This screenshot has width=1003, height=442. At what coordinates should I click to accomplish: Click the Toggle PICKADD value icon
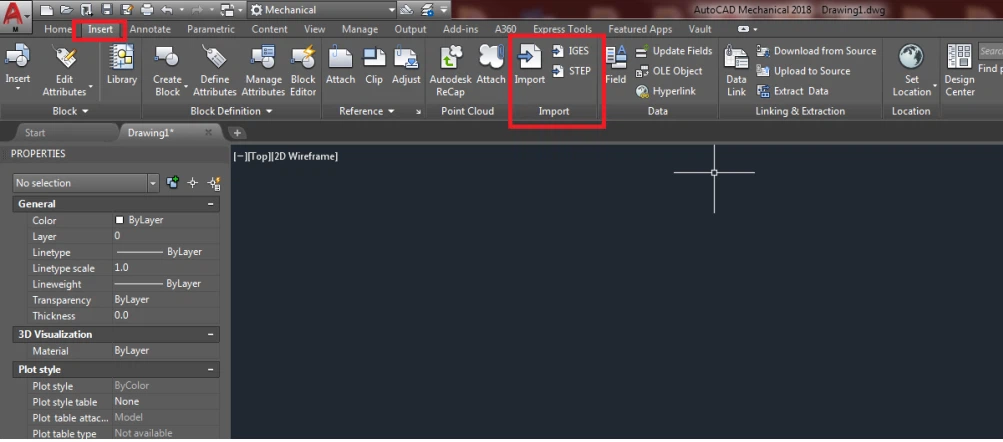click(172, 183)
